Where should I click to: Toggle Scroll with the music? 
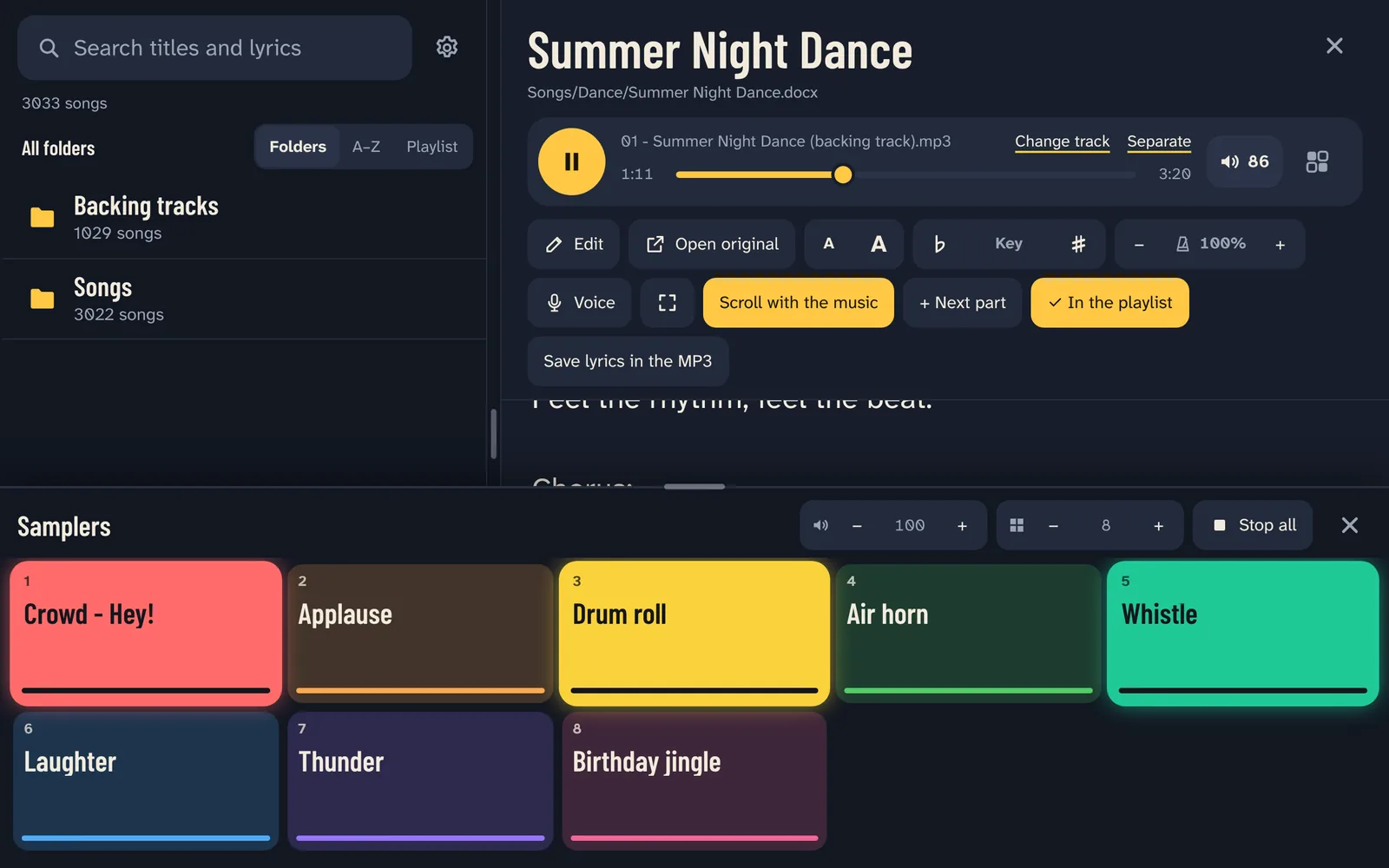point(799,303)
